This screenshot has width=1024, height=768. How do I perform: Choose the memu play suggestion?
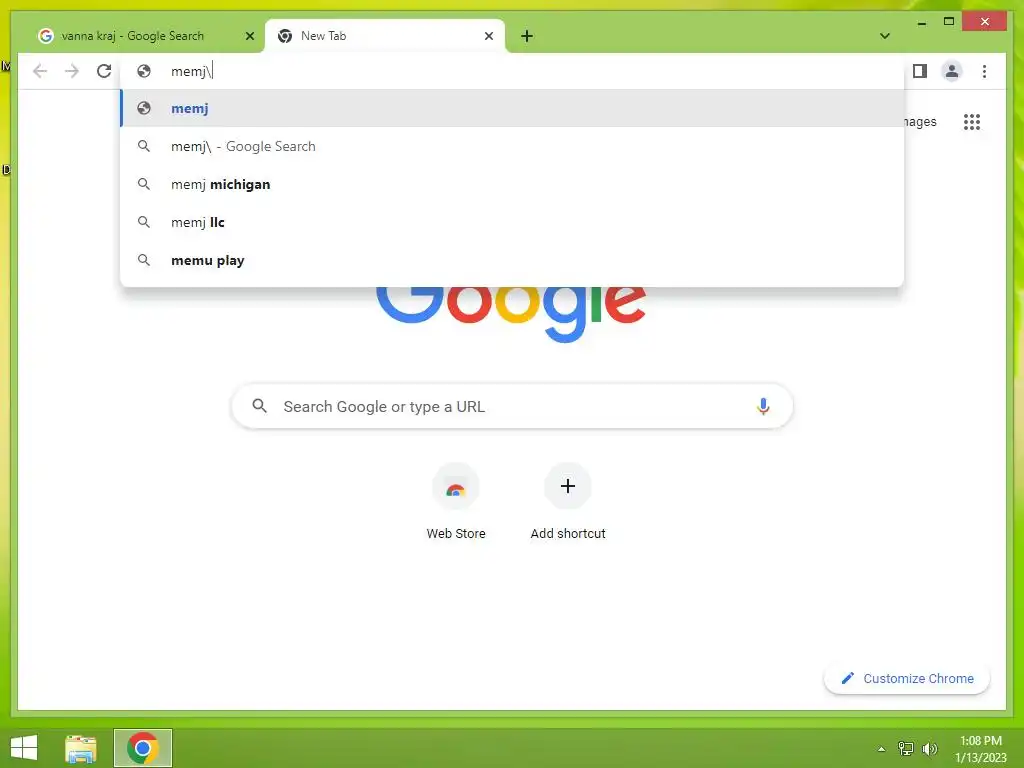pyautogui.click(x=513, y=260)
